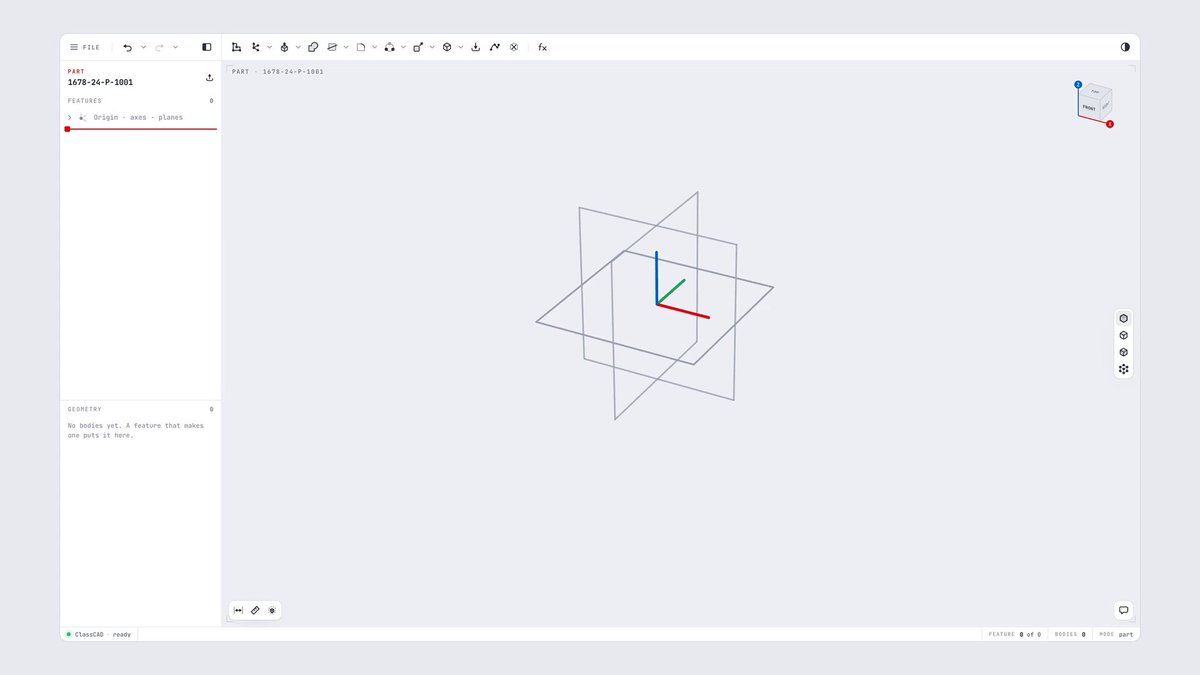Click the bug debug icon in viewport
This screenshot has width=1200, height=675.
[272, 610]
